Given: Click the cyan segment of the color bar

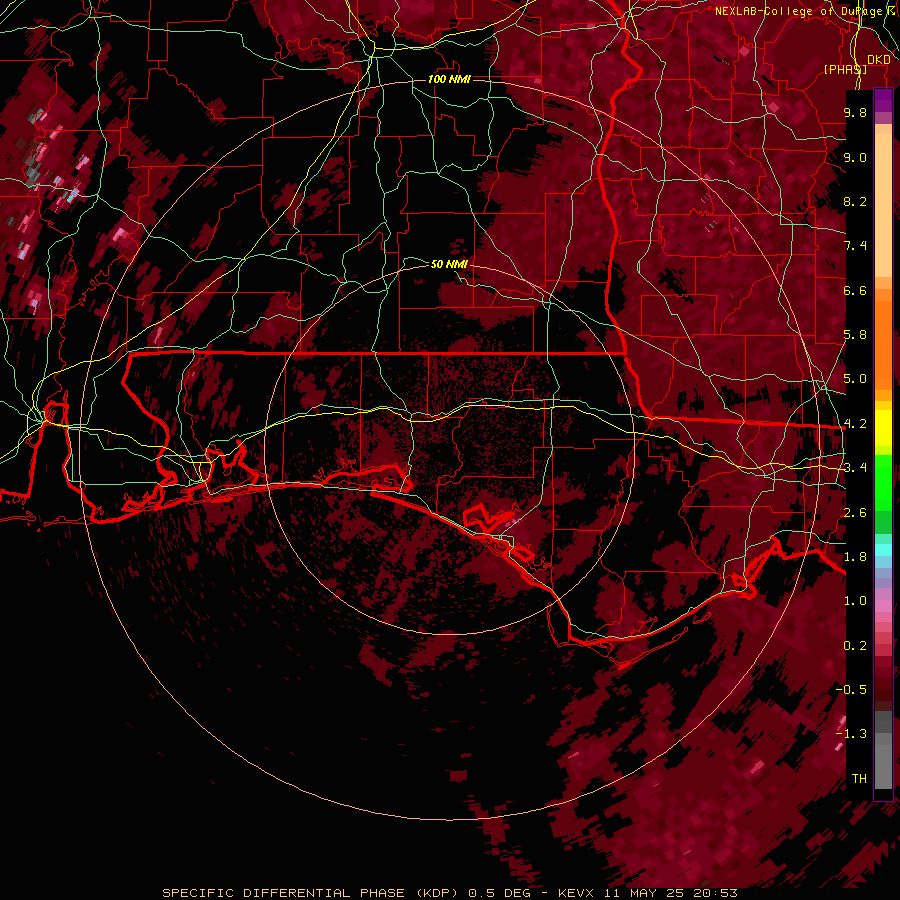Looking at the screenshot, I should point(883,550).
